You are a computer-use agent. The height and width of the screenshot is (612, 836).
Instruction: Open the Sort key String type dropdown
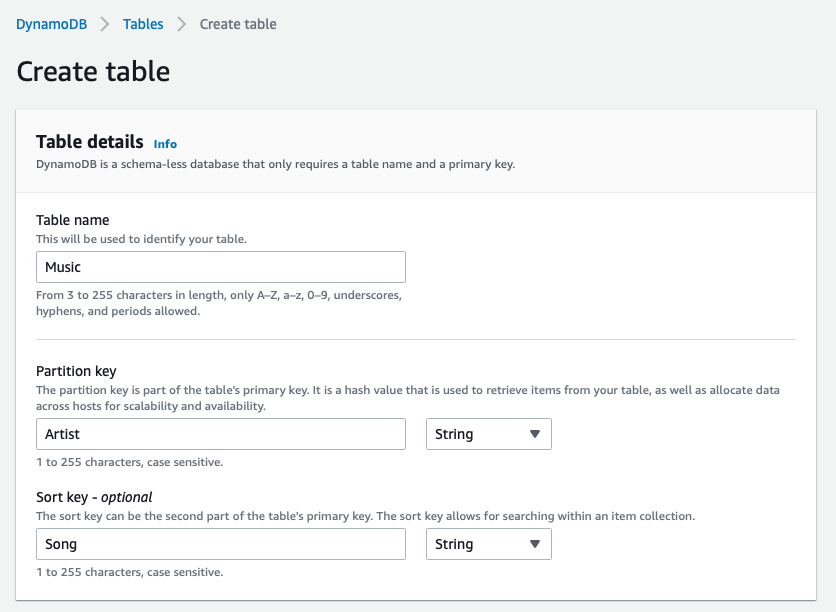[x=488, y=544]
